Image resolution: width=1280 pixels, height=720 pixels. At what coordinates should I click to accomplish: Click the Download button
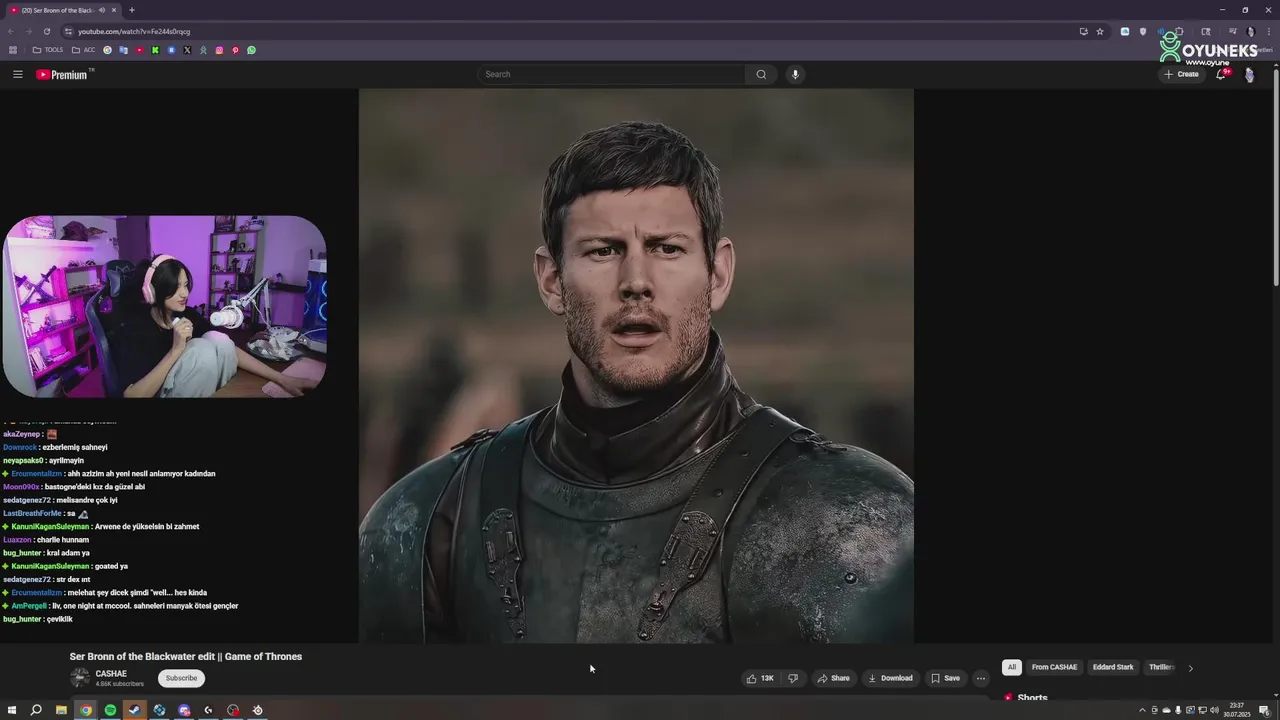pos(890,678)
